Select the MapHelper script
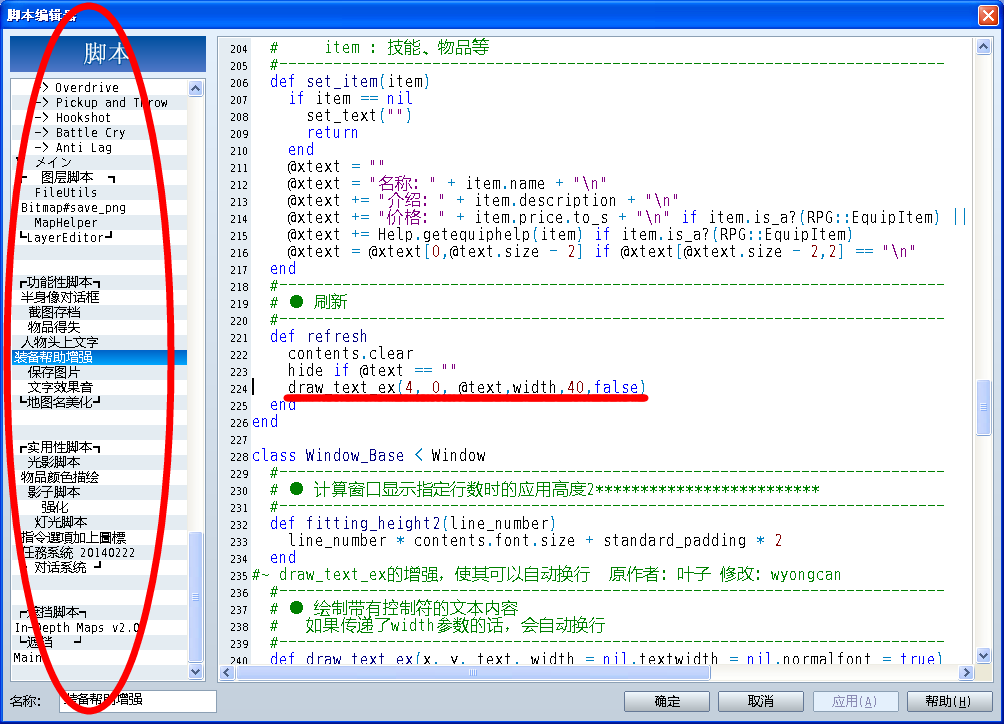The width and height of the screenshot is (1004, 724). tap(99, 223)
